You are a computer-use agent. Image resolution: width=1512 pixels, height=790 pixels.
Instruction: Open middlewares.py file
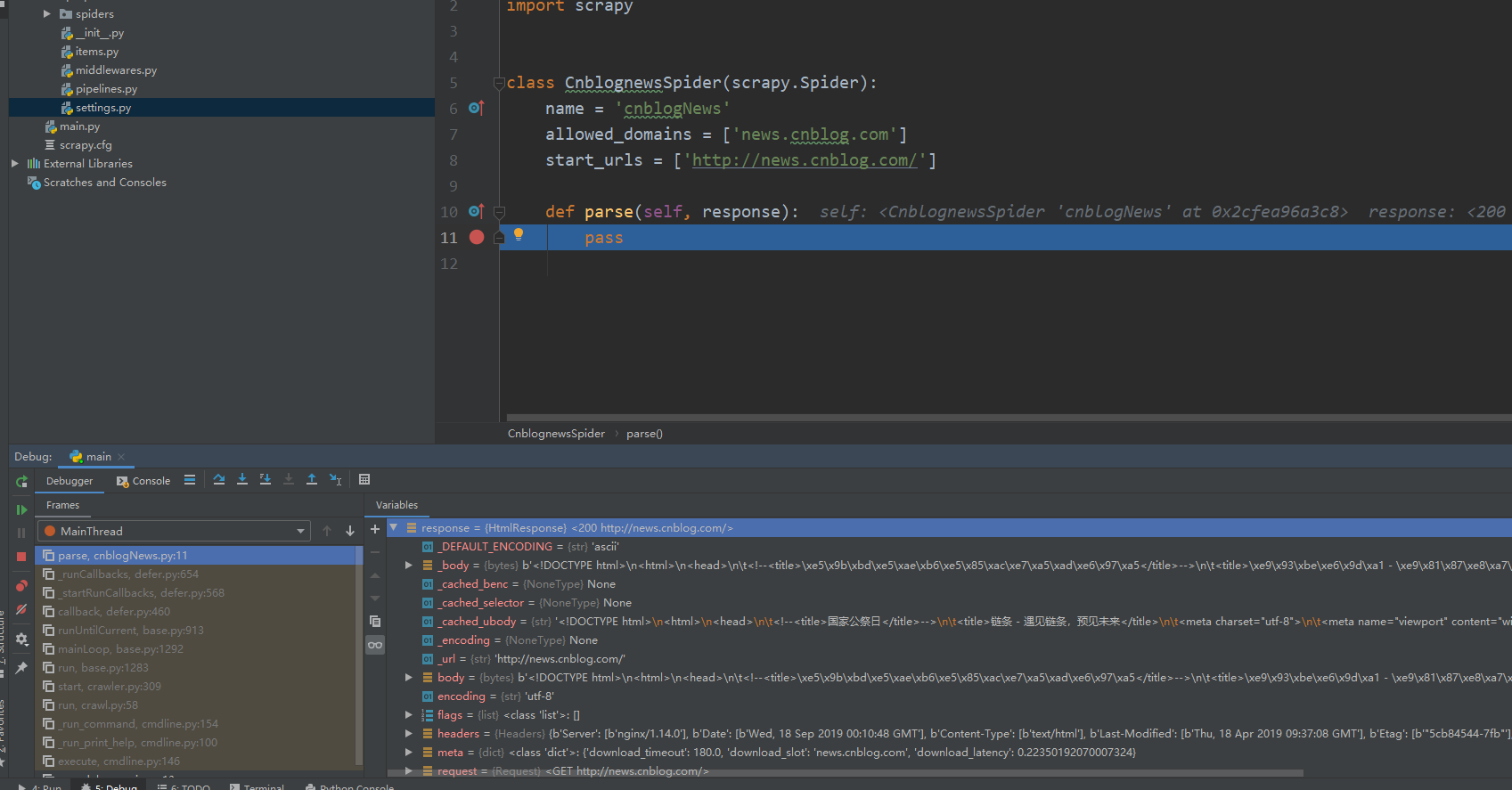(116, 69)
